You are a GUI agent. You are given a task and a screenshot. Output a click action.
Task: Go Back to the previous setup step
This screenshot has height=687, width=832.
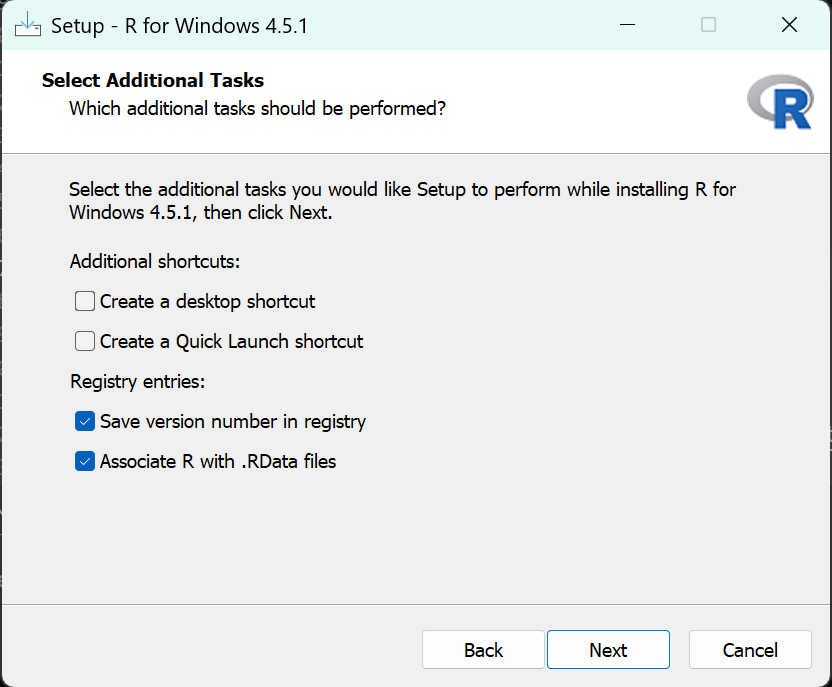pyautogui.click(x=483, y=650)
